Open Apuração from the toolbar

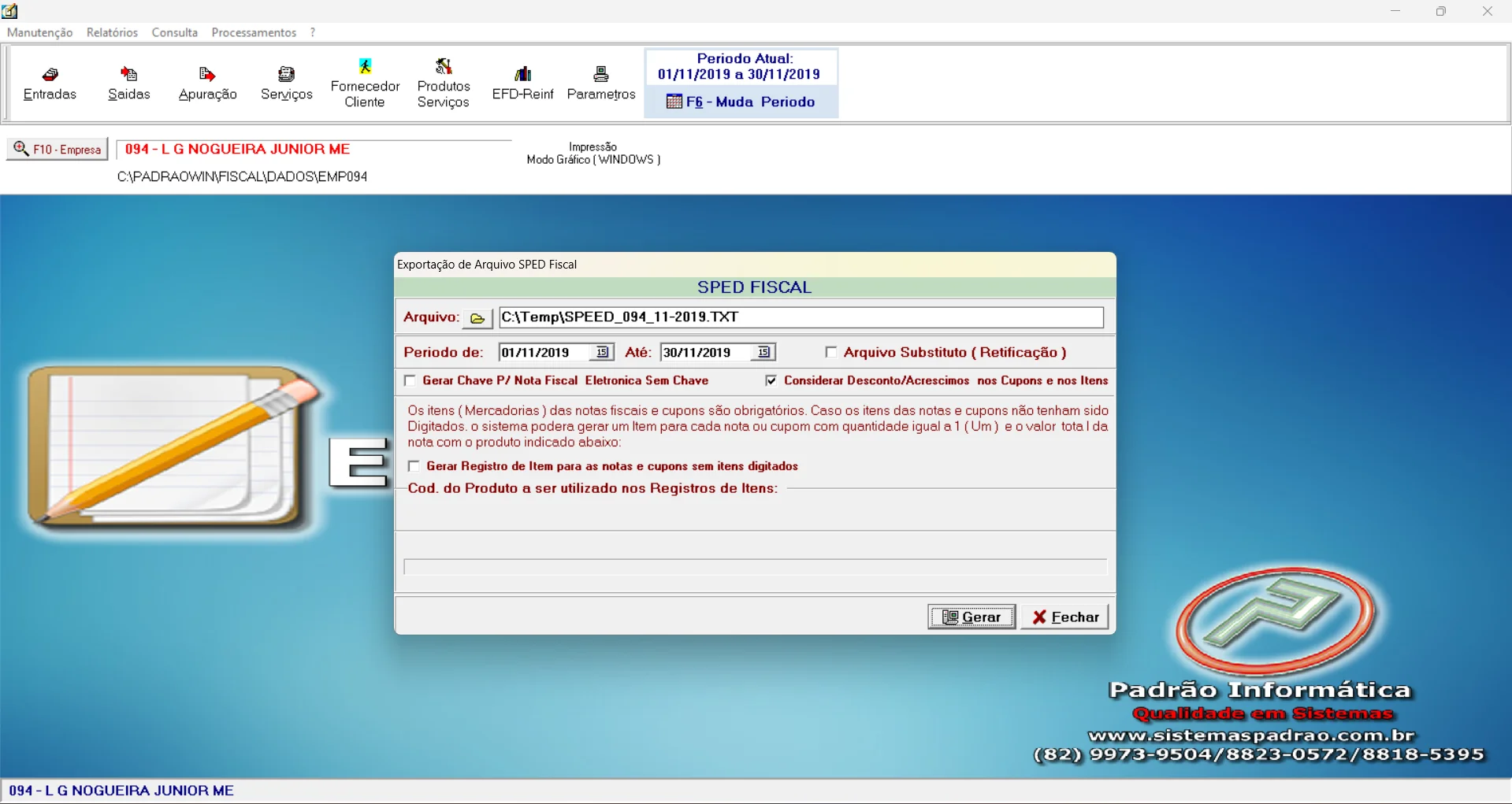(207, 83)
